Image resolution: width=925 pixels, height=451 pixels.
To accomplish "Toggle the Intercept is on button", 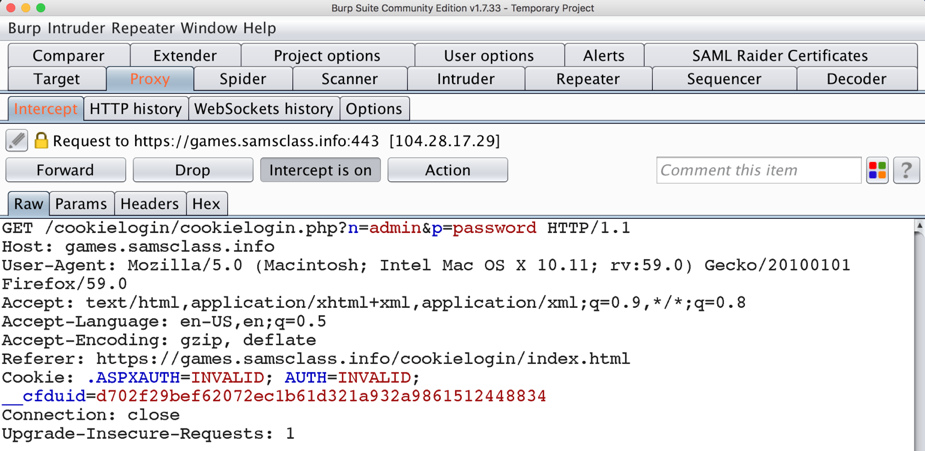I will click(x=320, y=170).
